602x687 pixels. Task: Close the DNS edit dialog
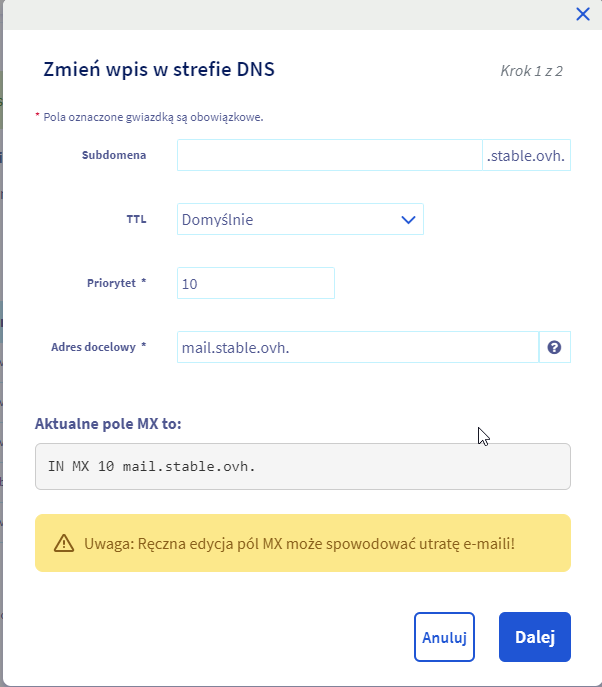point(583,14)
